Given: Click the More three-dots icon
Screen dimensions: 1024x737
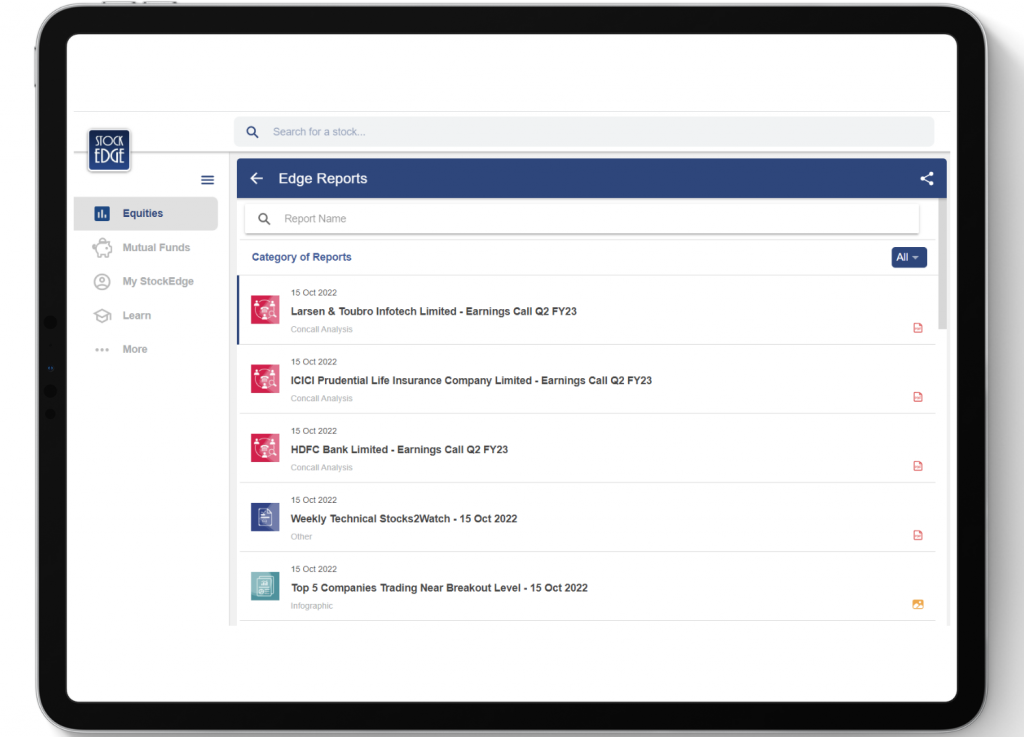Looking at the screenshot, I should click(102, 349).
